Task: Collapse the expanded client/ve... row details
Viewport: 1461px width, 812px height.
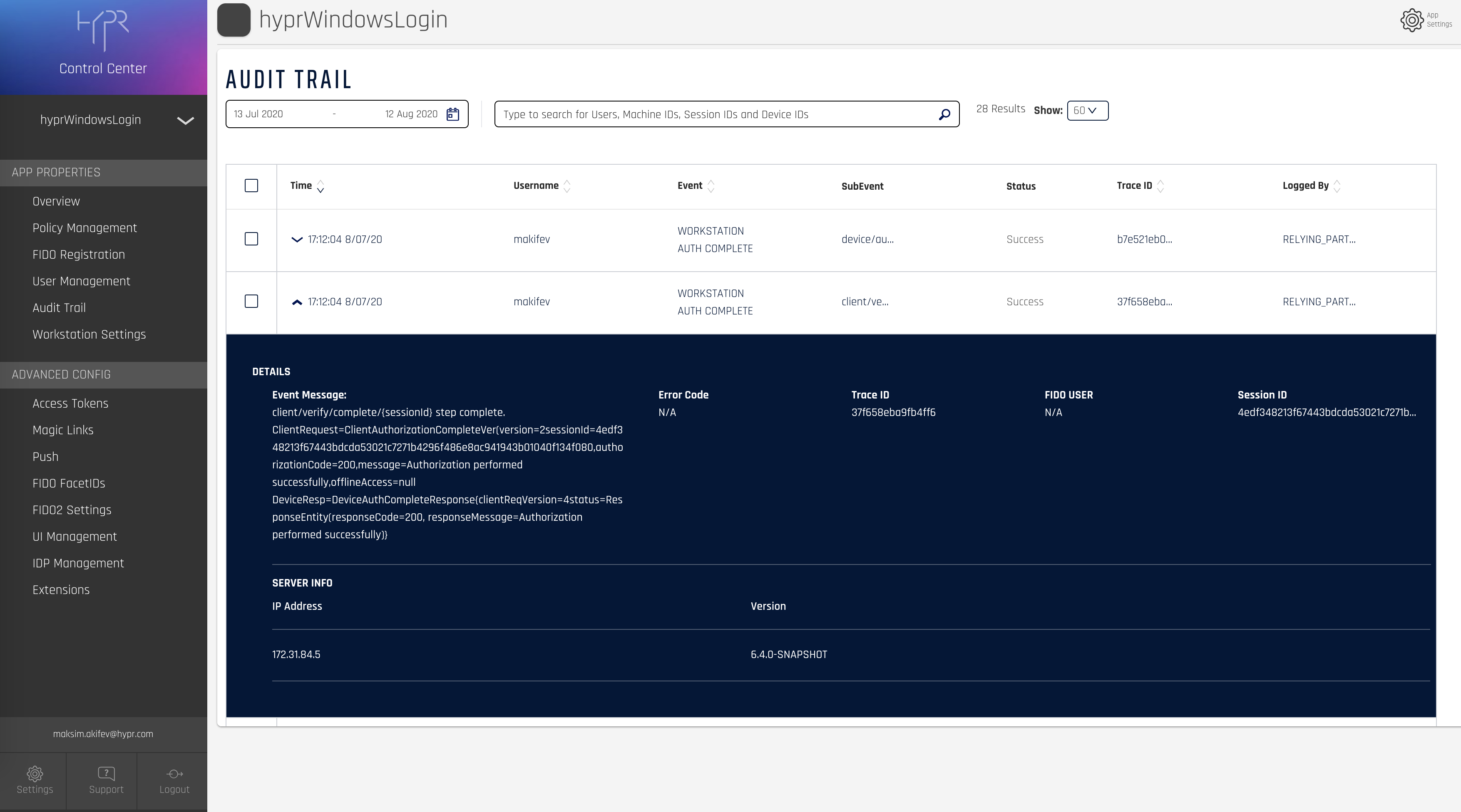Action: click(297, 302)
